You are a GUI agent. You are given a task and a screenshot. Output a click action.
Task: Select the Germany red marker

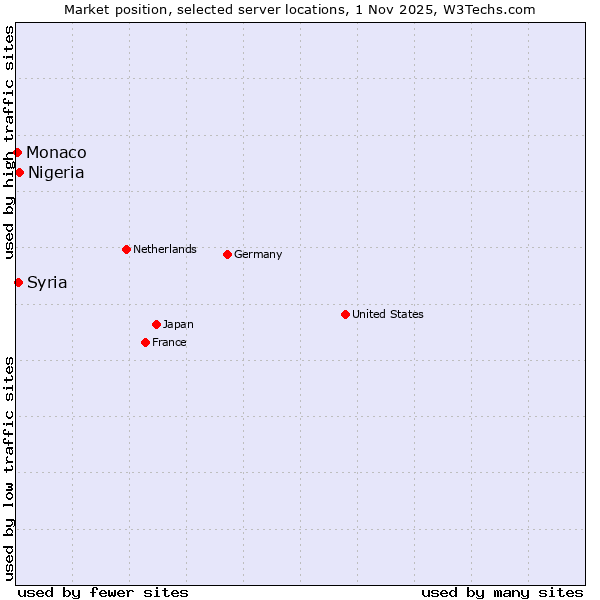[227, 254]
